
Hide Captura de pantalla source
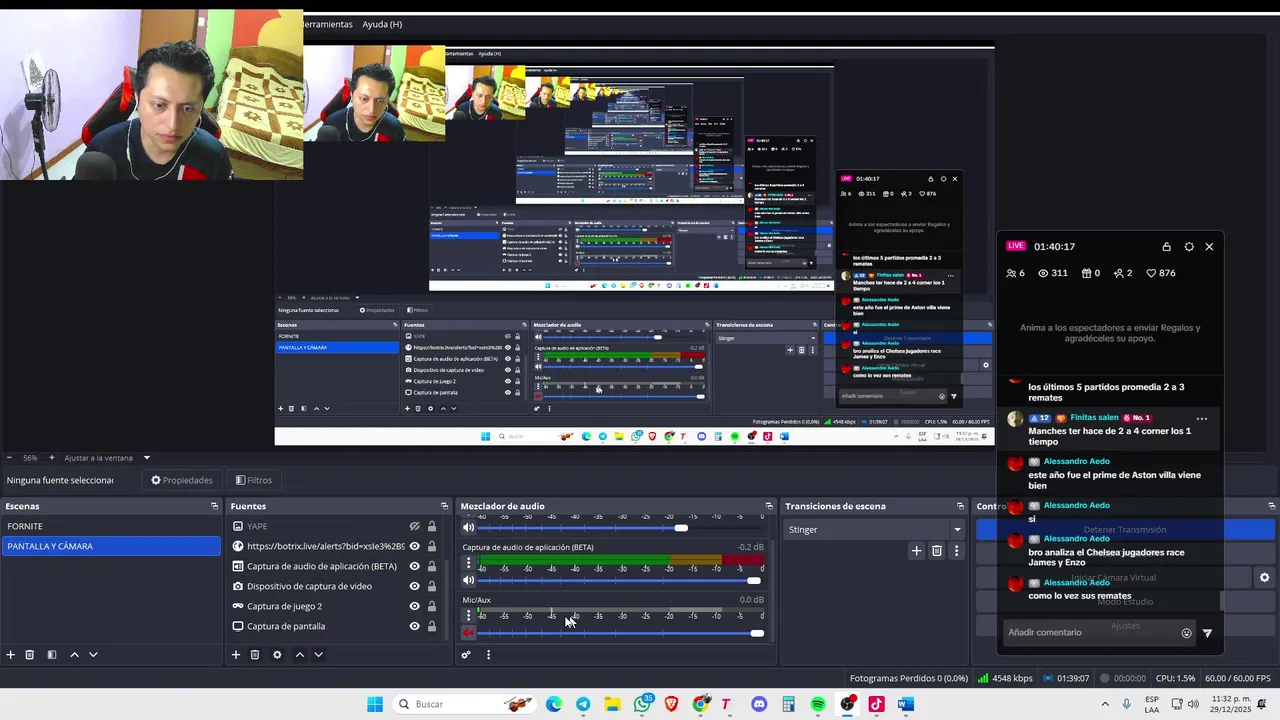(414, 626)
